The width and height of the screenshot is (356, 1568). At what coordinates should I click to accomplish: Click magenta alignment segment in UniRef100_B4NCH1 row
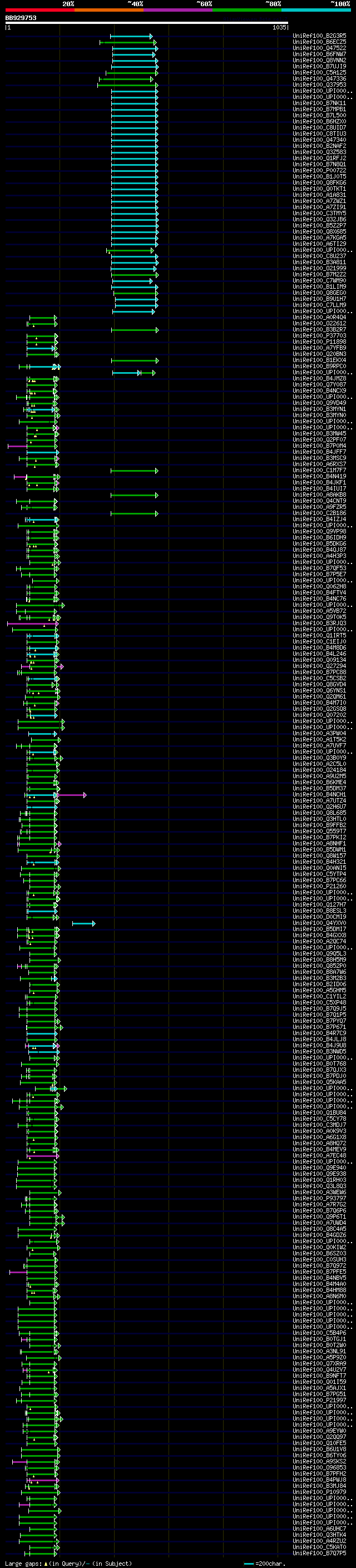(x=72, y=795)
